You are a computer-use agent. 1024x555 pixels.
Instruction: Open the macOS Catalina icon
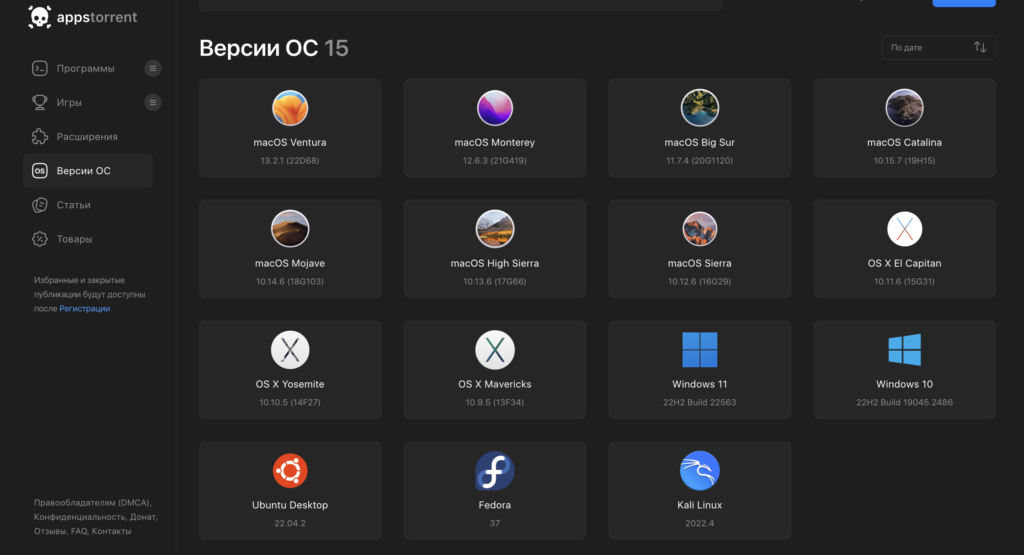pos(904,108)
